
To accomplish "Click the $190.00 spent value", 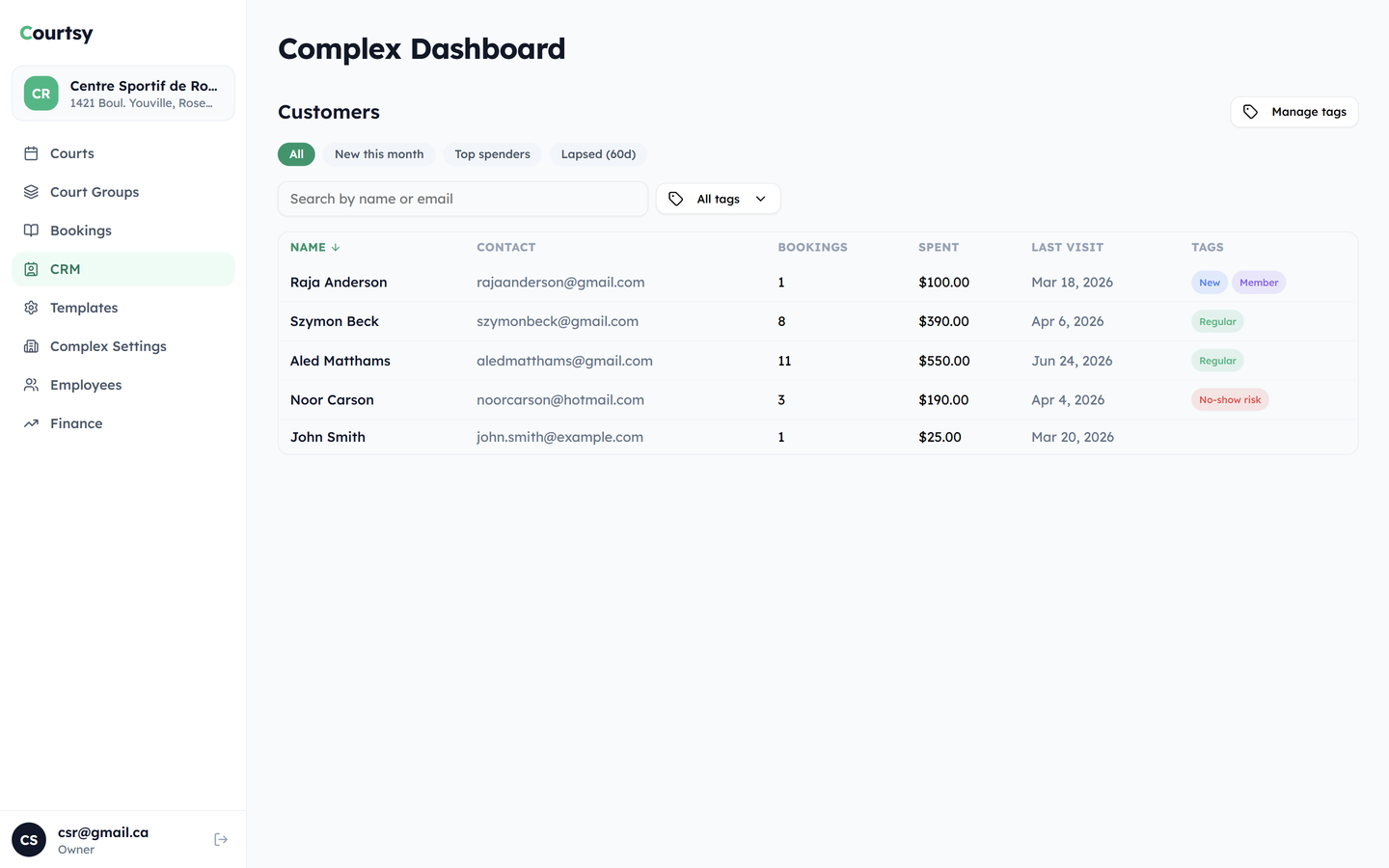I will [x=943, y=400].
